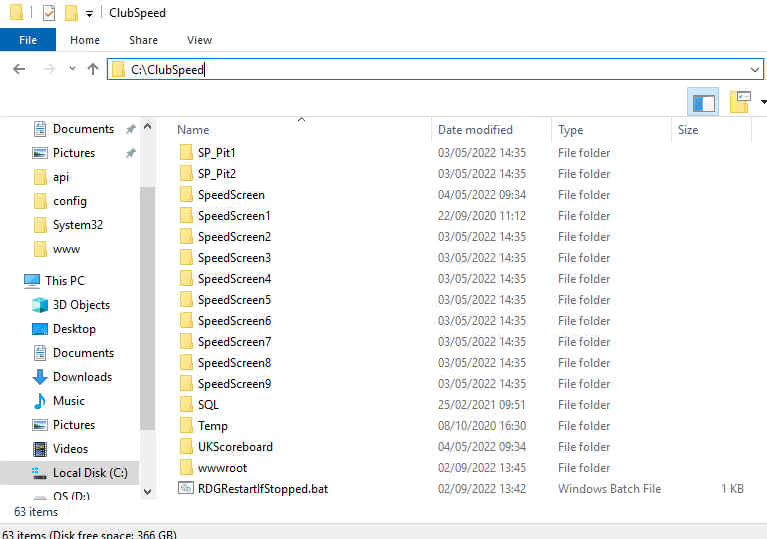Open the www folder in sidebar
The width and height of the screenshot is (767, 539).
pos(66,249)
